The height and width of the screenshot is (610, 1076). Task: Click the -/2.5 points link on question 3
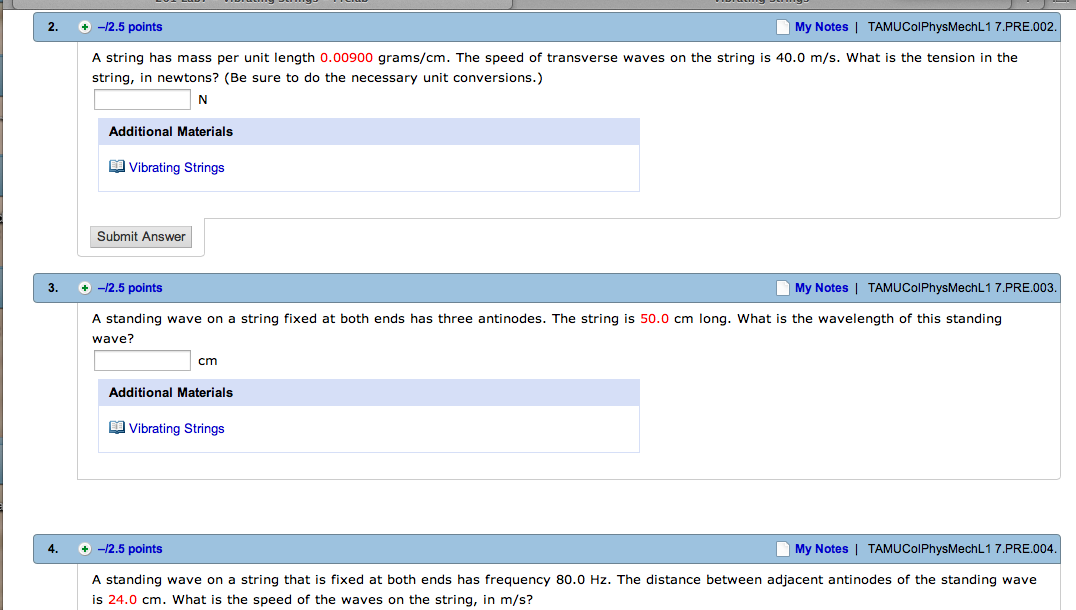coord(130,288)
